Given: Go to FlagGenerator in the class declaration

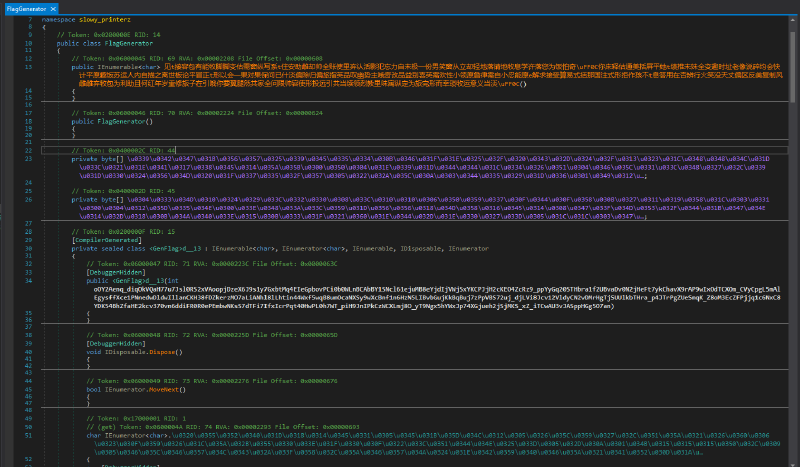Looking at the screenshot, I should click(x=129, y=44).
